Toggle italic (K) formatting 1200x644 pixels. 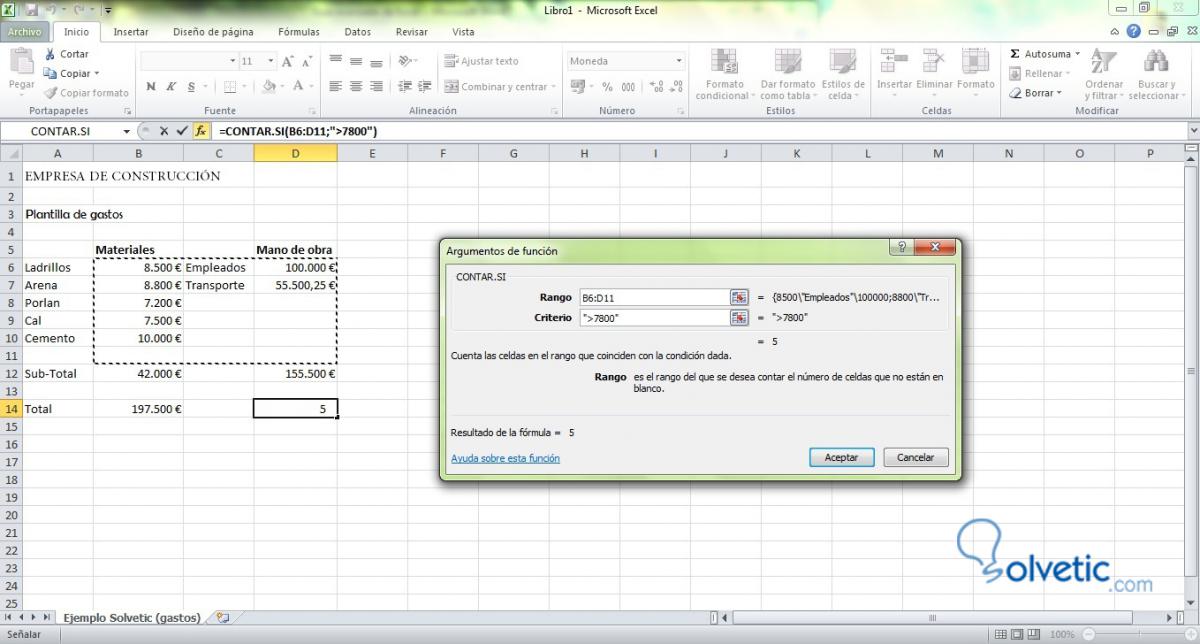tap(172, 87)
